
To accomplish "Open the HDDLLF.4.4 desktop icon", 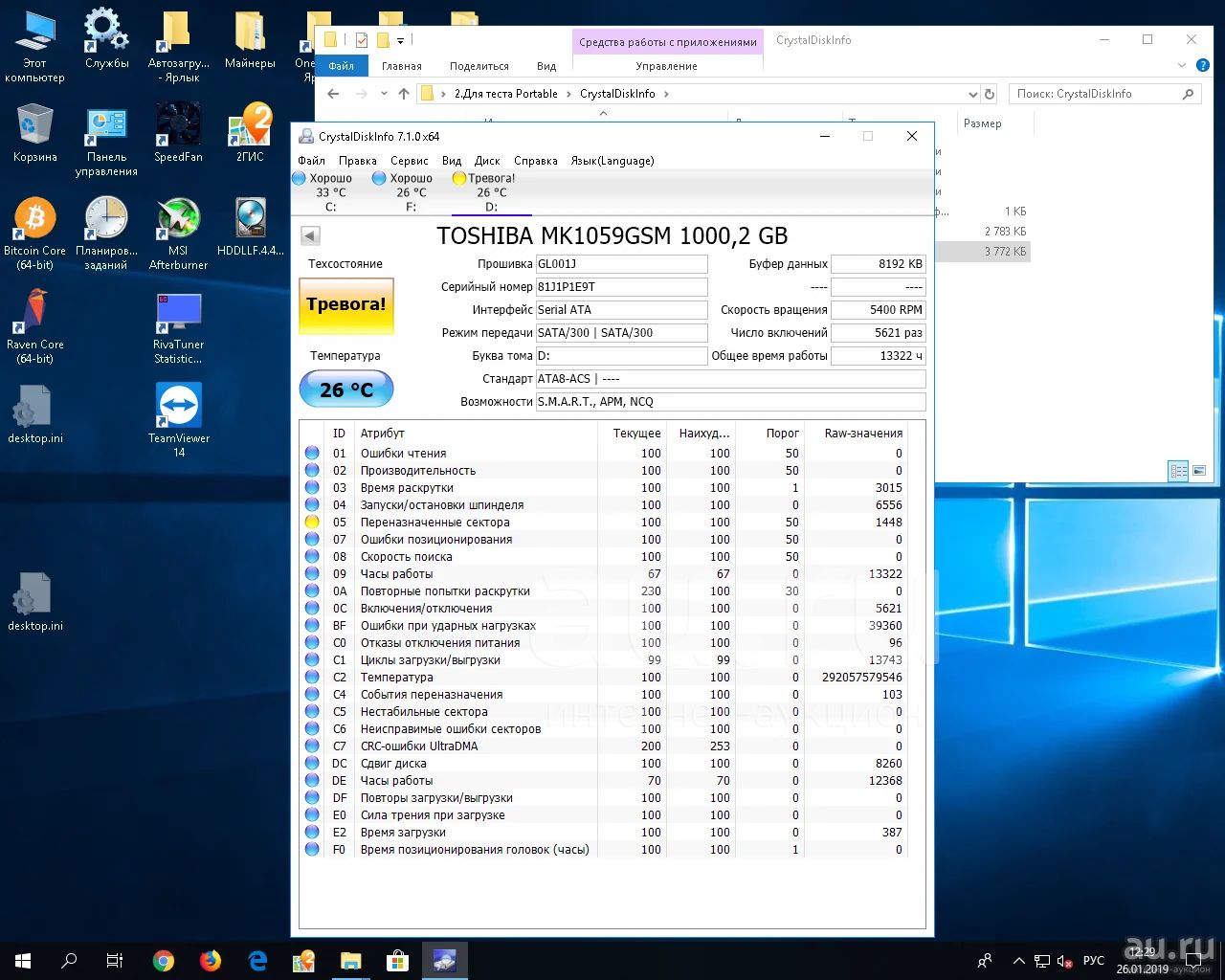I will click(250, 227).
